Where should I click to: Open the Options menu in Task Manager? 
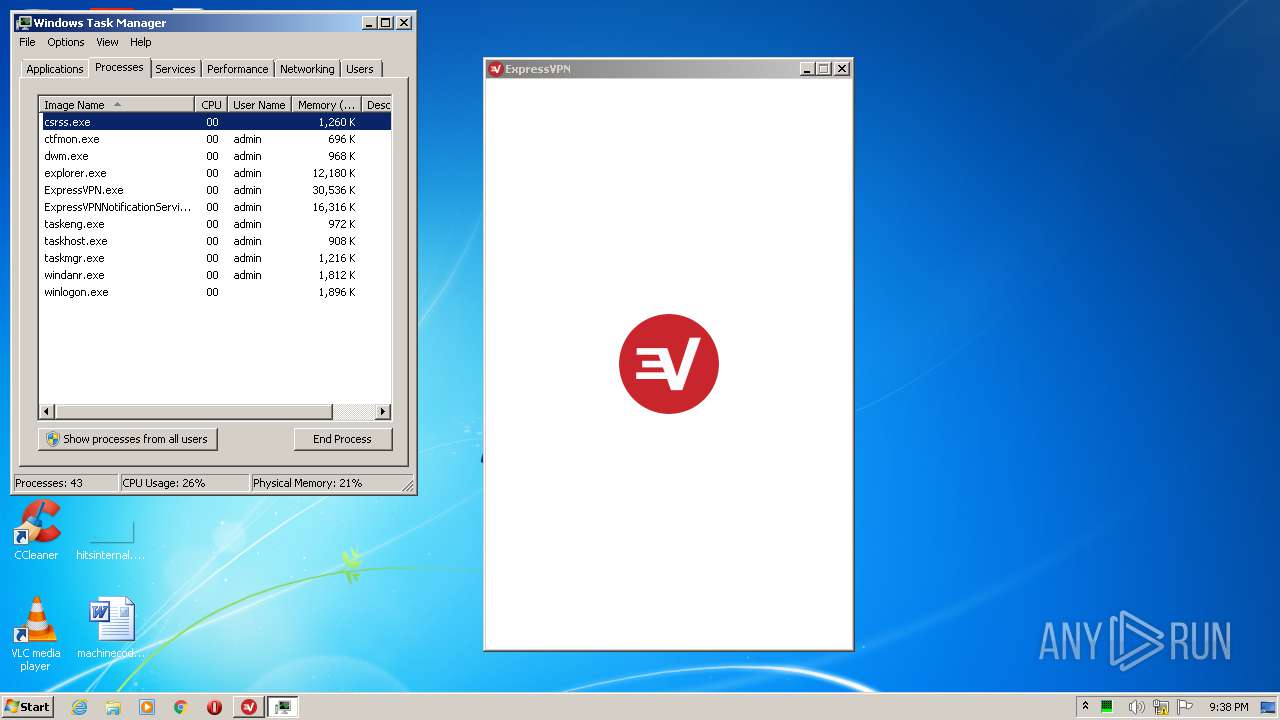66,42
